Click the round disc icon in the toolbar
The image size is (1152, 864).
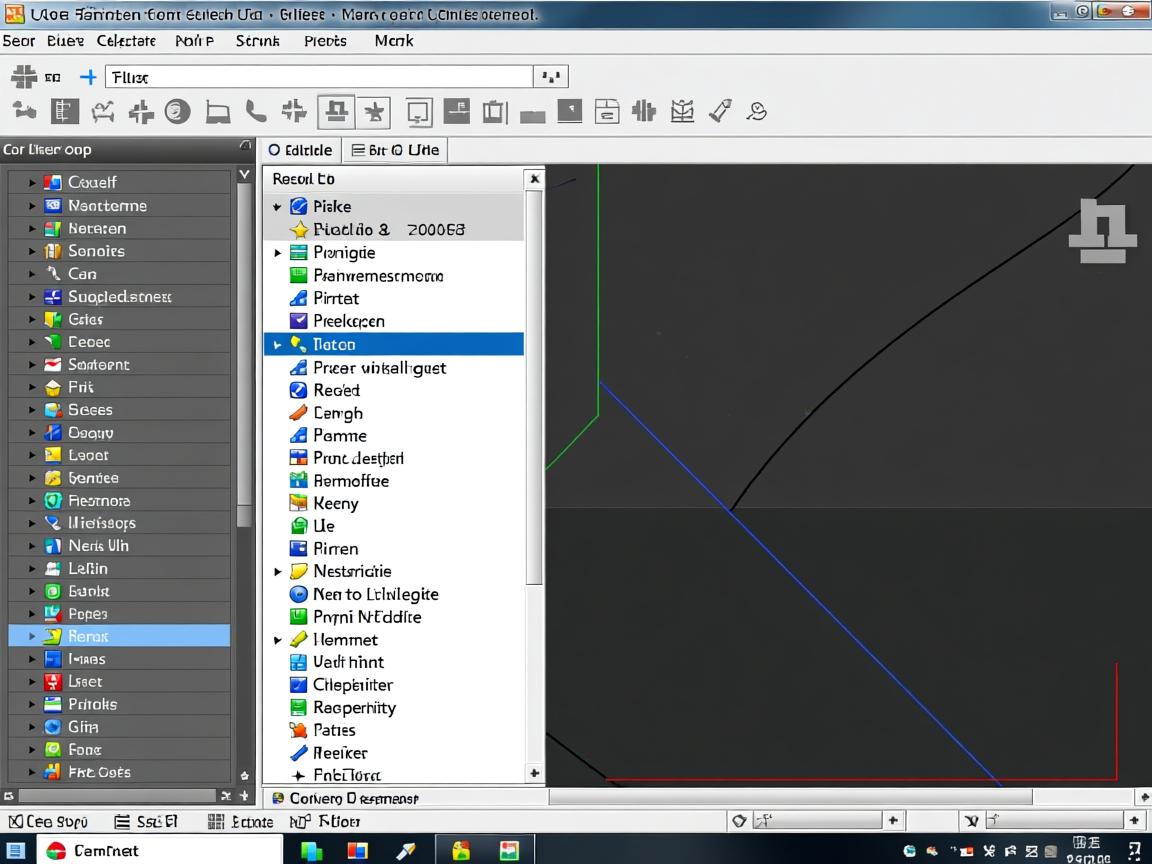click(x=177, y=111)
